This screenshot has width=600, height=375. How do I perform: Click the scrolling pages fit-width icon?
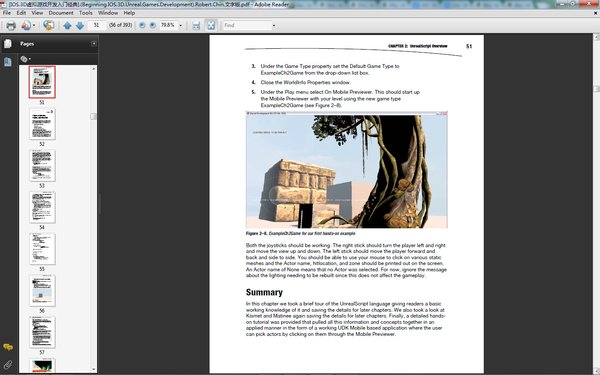[196, 26]
